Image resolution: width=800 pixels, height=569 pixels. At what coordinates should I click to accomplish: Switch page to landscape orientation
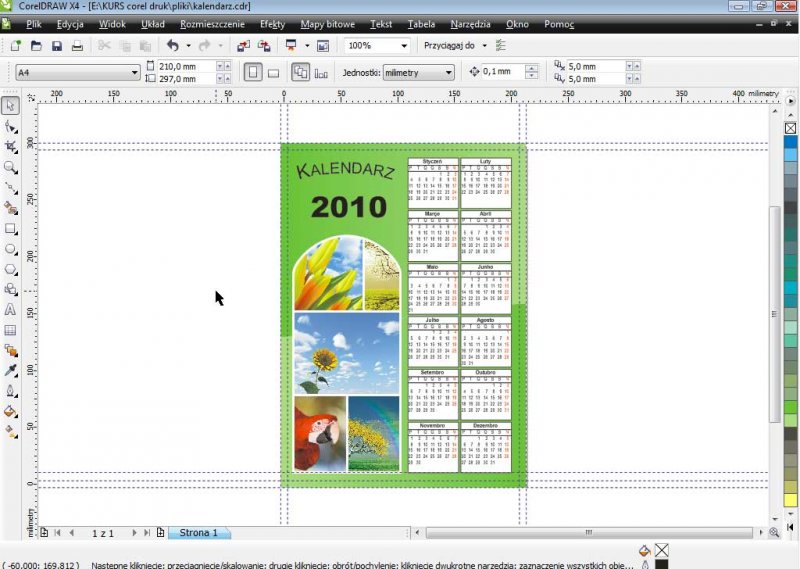pos(273,72)
